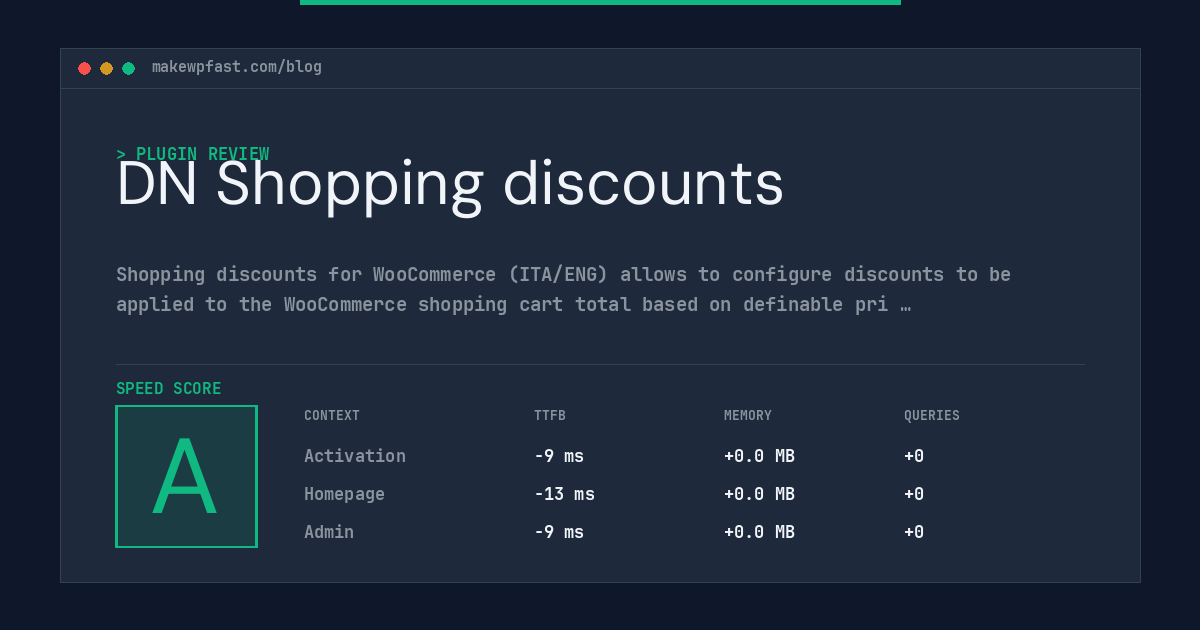
Task: Click the red window dot
Action: (84, 68)
